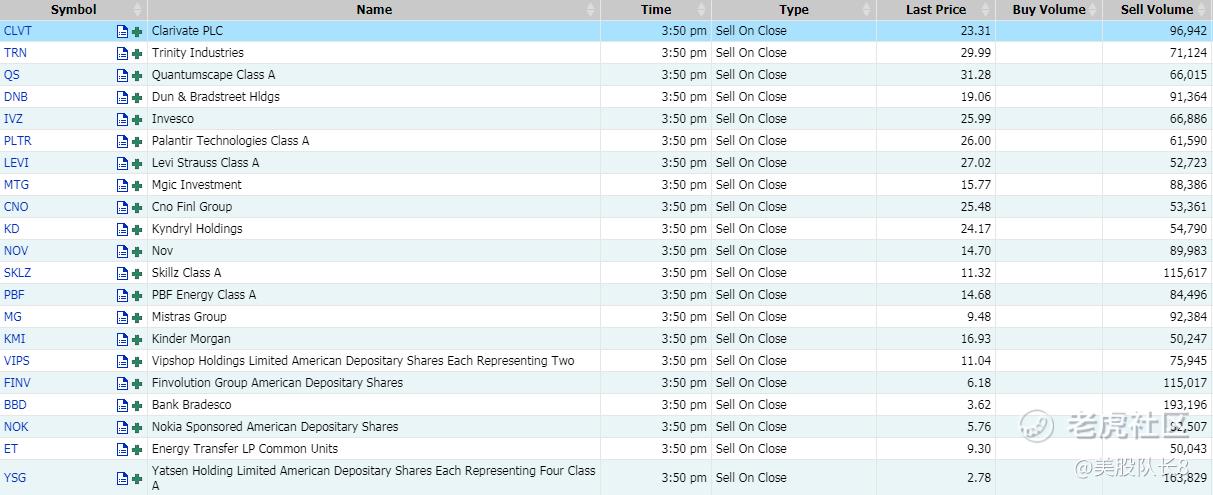
Task: Open the PLTR symbol link
Action: pos(18,141)
